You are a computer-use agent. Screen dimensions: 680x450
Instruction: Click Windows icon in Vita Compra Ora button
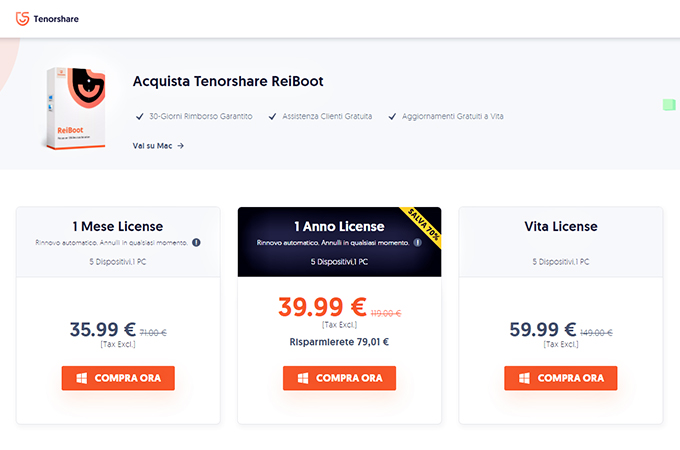tap(524, 378)
